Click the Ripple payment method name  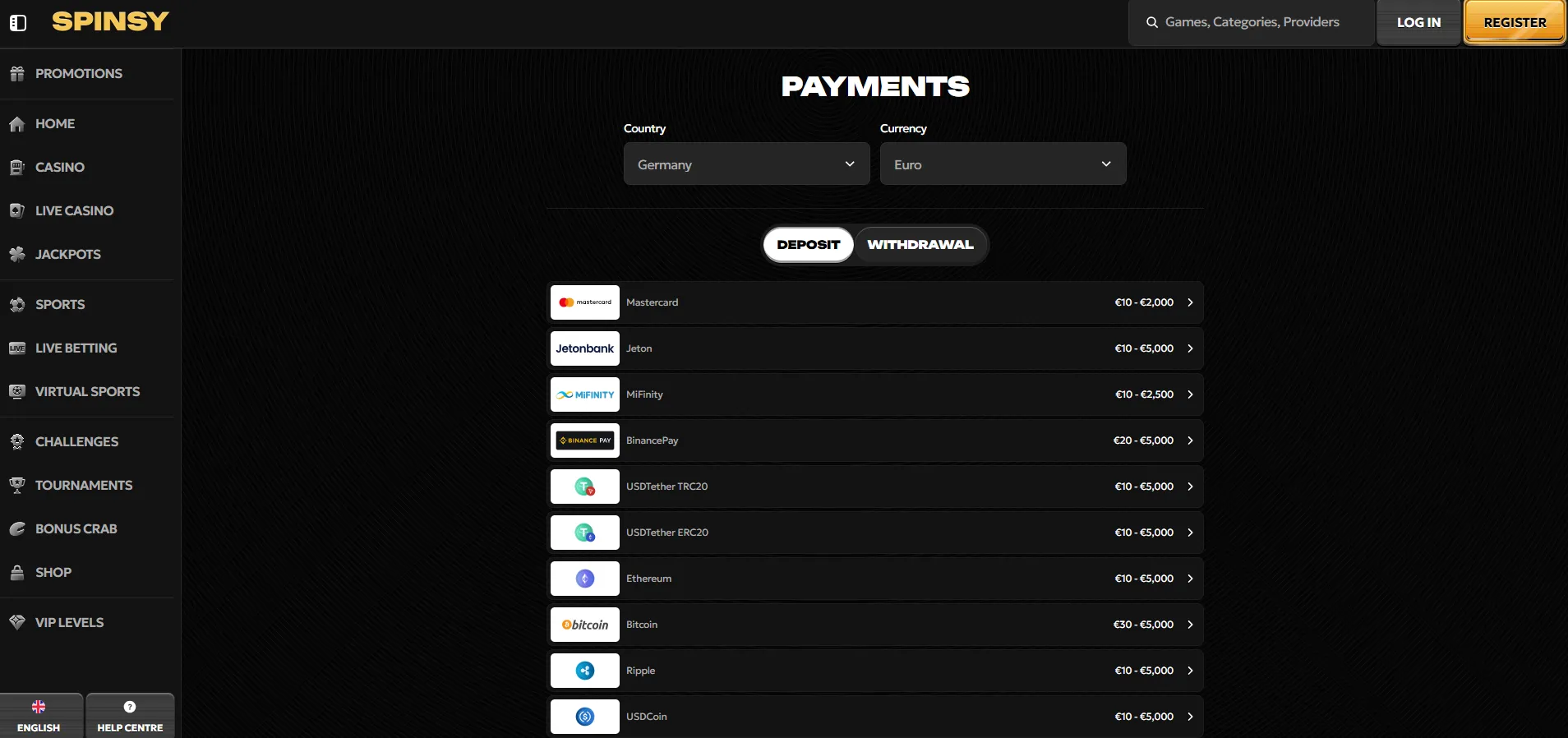[641, 671]
